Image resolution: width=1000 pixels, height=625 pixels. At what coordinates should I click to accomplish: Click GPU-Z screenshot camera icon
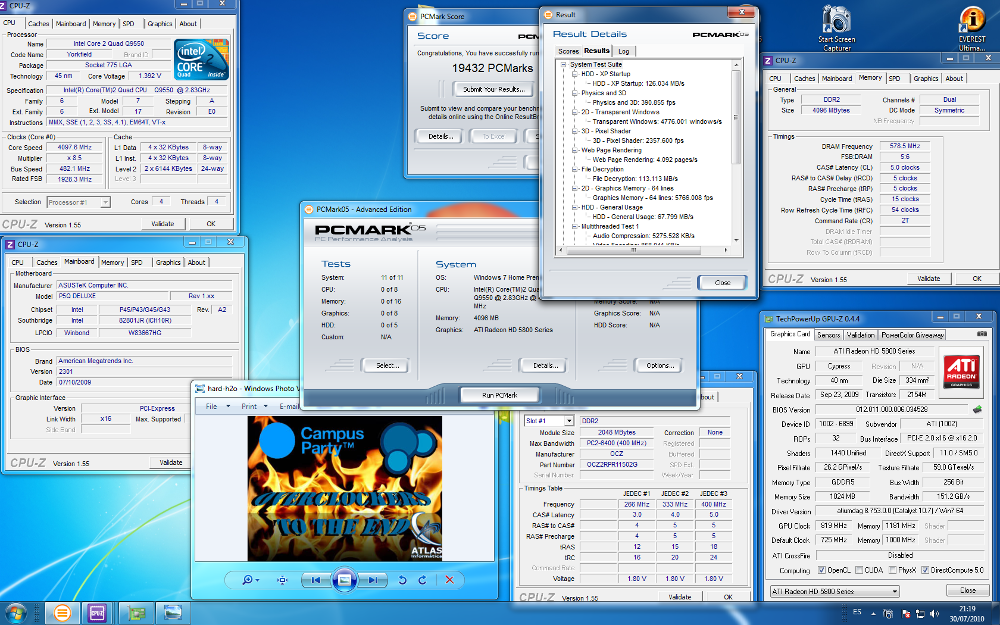point(981,334)
